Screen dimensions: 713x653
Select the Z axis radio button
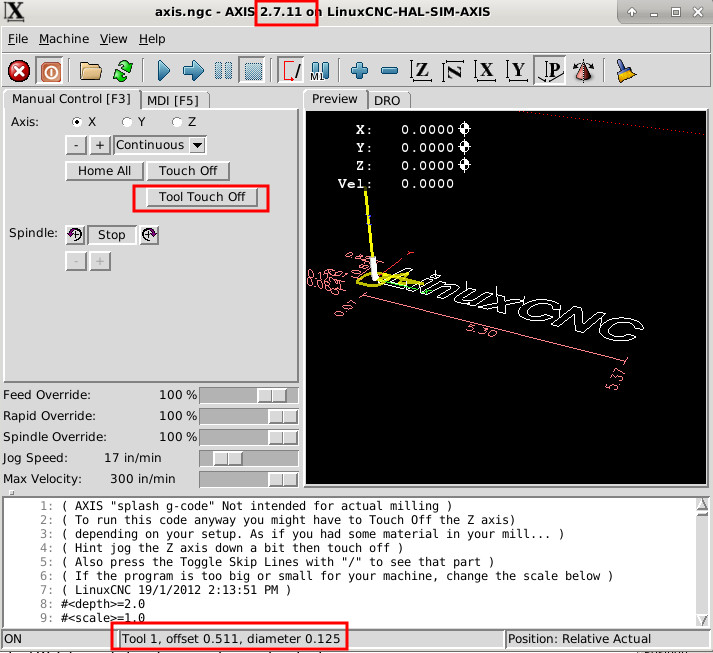tap(177, 122)
